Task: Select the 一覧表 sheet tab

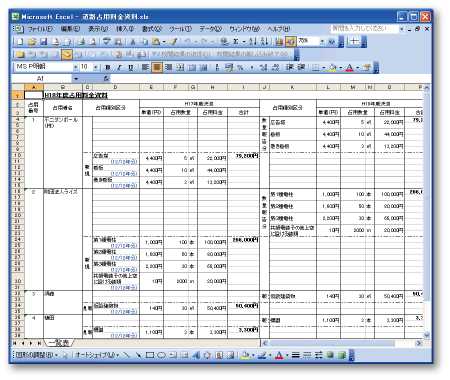Action: click(x=59, y=343)
